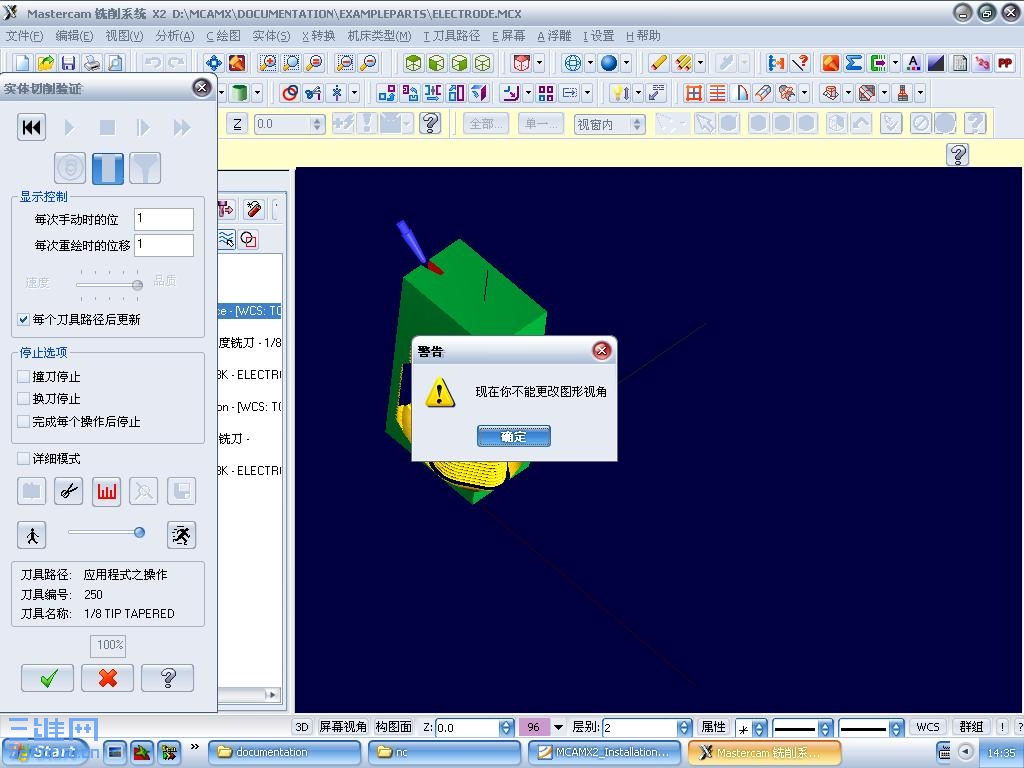The height and width of the screenshot is (768, 1024).
Task: Click the Save floppy disk icon
Action: coord(68,63)
